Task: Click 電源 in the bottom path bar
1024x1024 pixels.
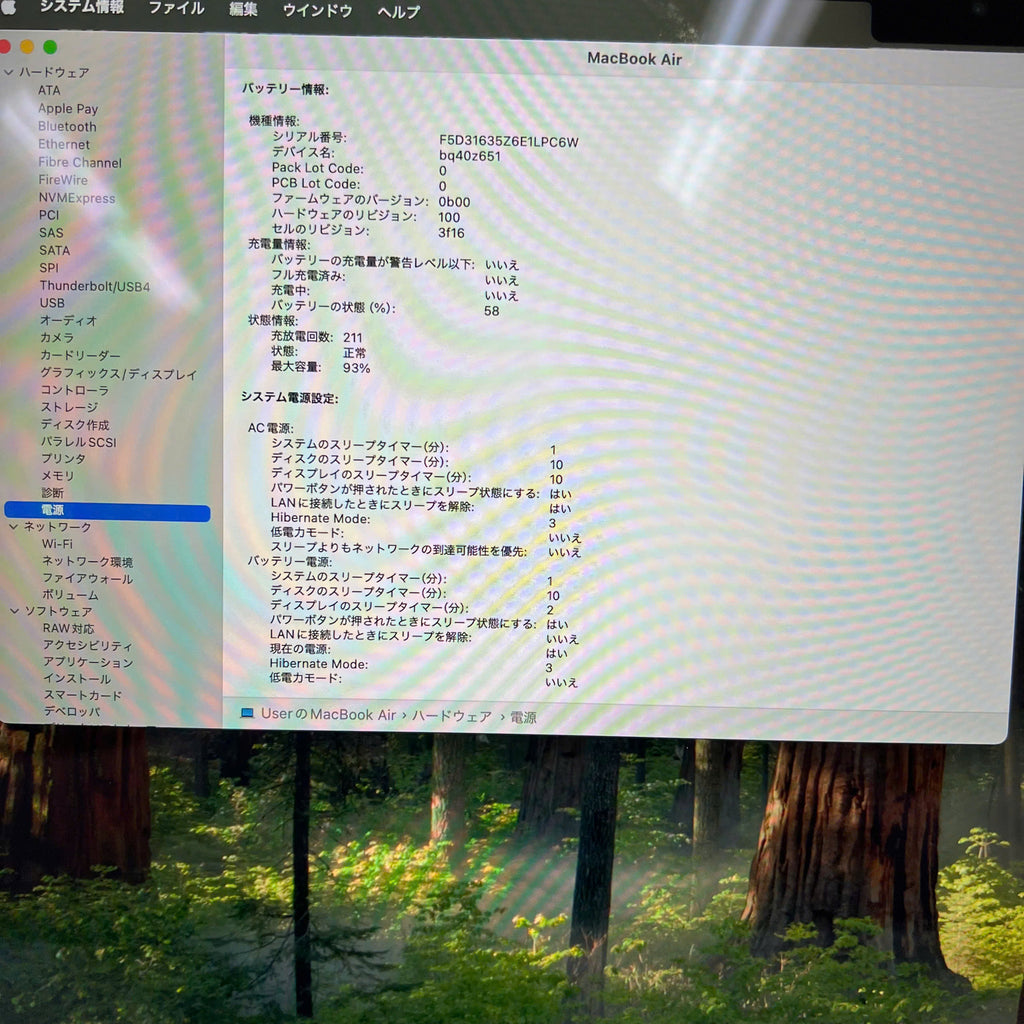Action: coord(523,717)
